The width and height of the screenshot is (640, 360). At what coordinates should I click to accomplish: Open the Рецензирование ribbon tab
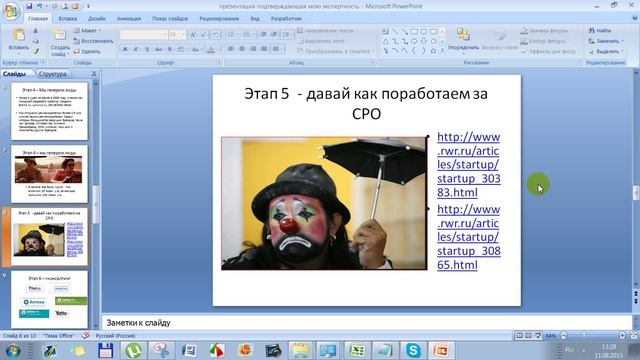pos(219,18)
